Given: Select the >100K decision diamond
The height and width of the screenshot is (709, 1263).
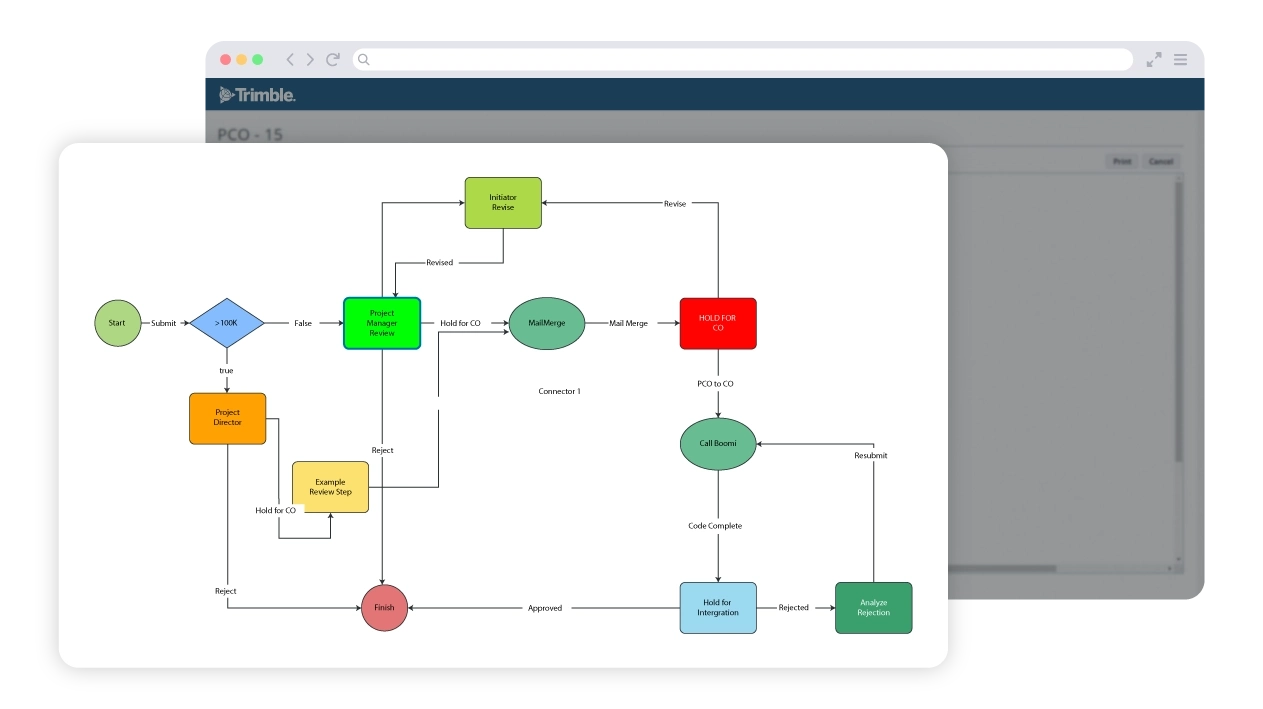Looking at the screenshot, I should click(227, 323).
